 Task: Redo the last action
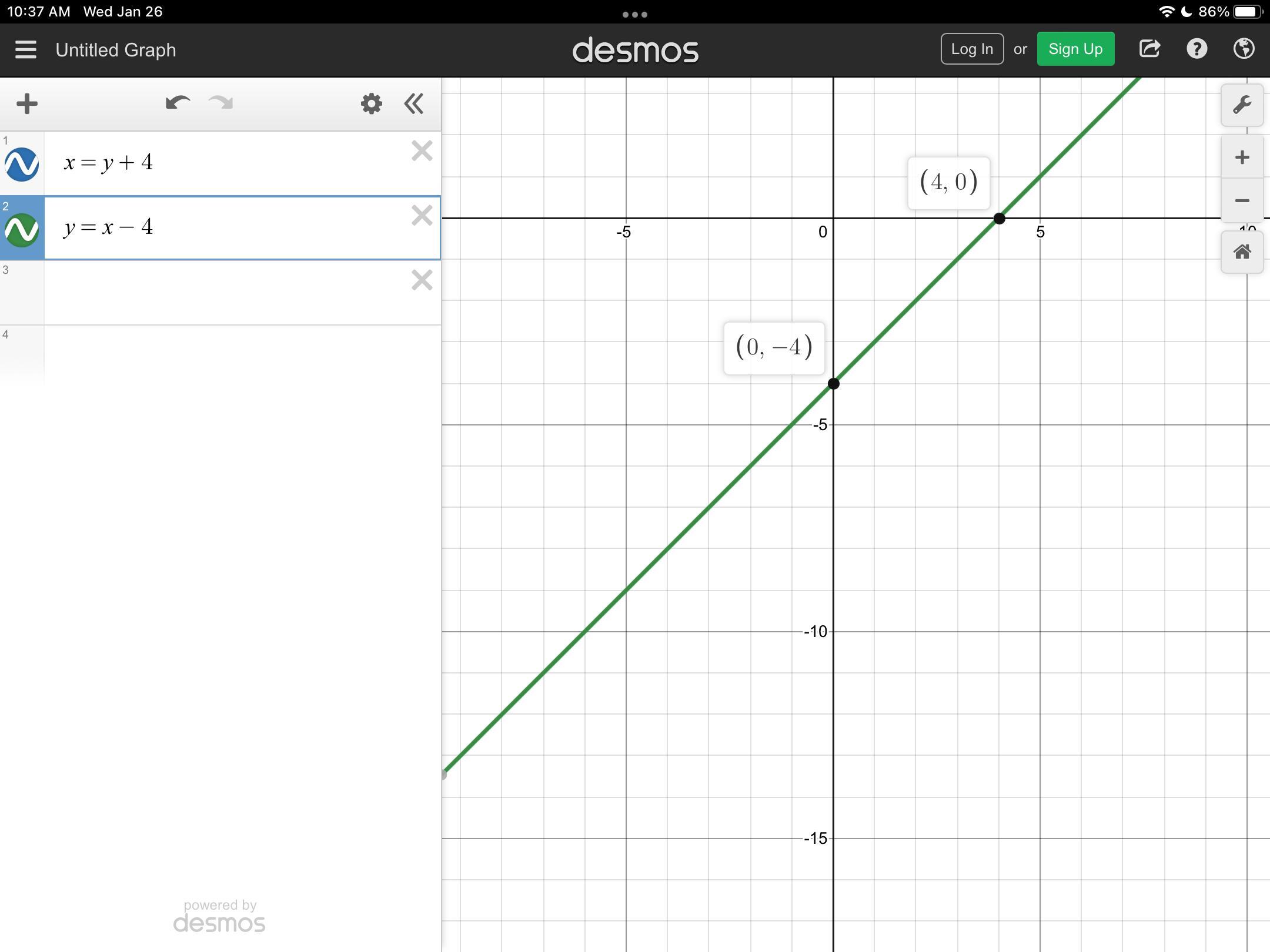(221, 103)
